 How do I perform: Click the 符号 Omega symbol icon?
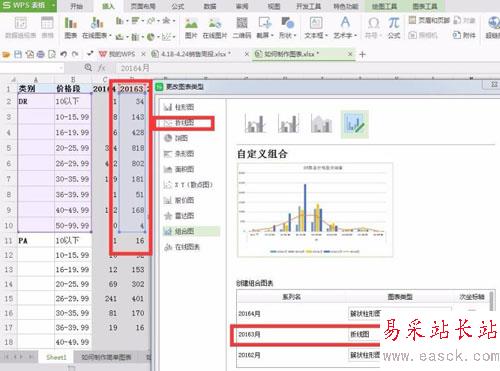(373, 27)
